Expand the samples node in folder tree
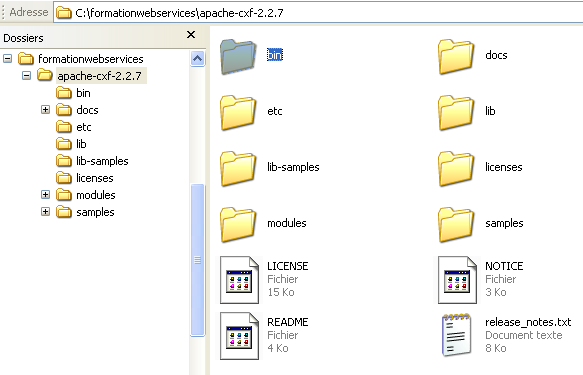 click(45, 212)
